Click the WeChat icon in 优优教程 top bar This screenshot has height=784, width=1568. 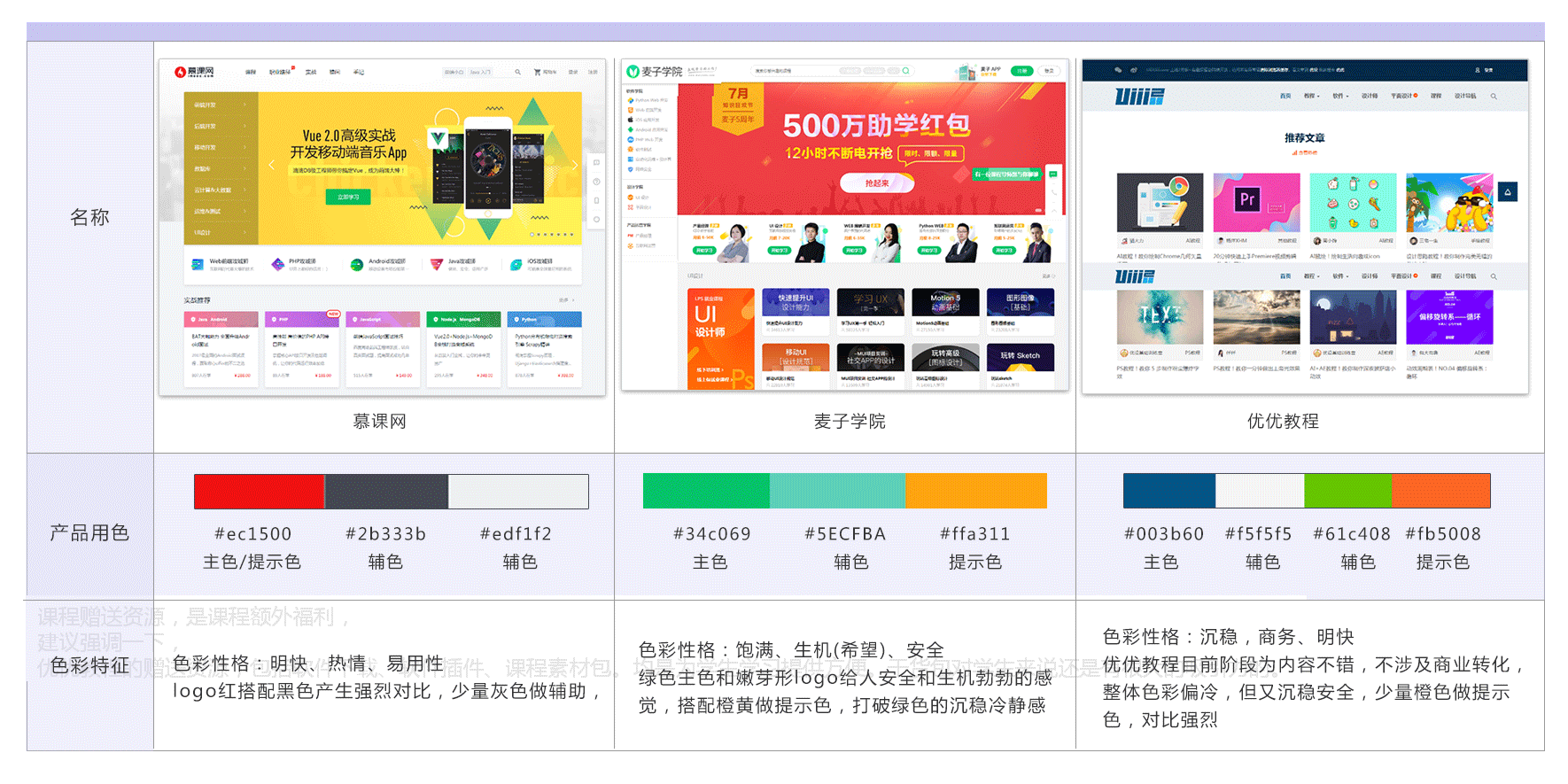click(1119, 69)
